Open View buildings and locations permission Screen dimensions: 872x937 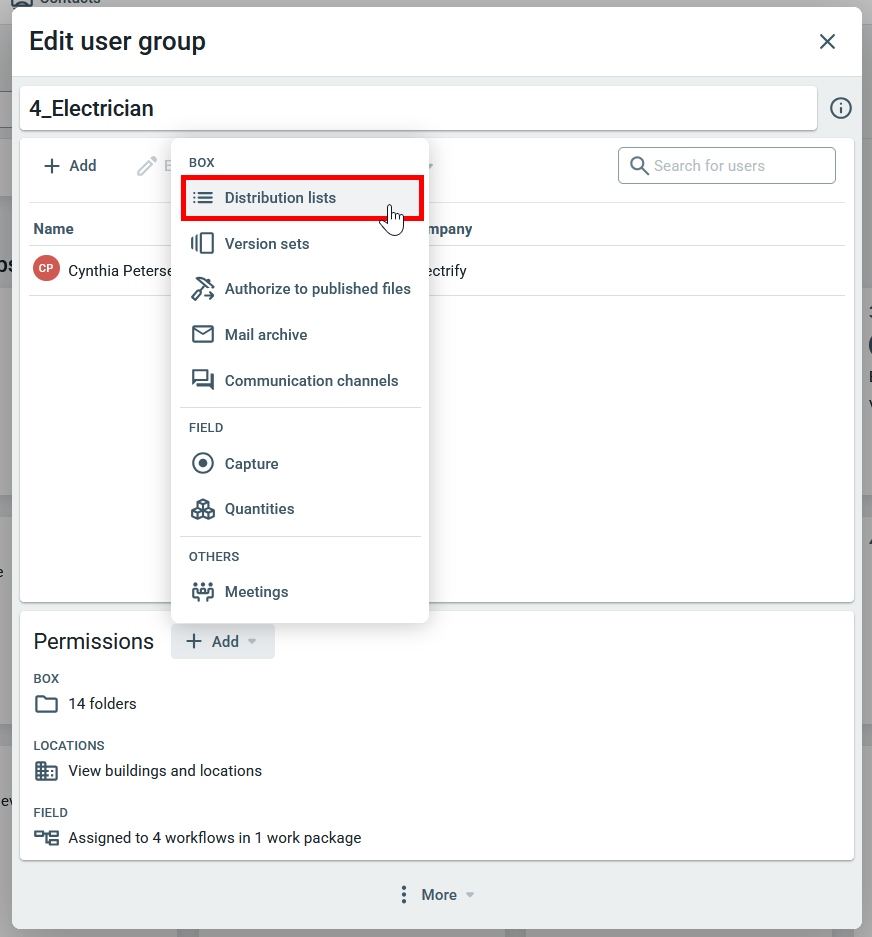pos(165,771)
